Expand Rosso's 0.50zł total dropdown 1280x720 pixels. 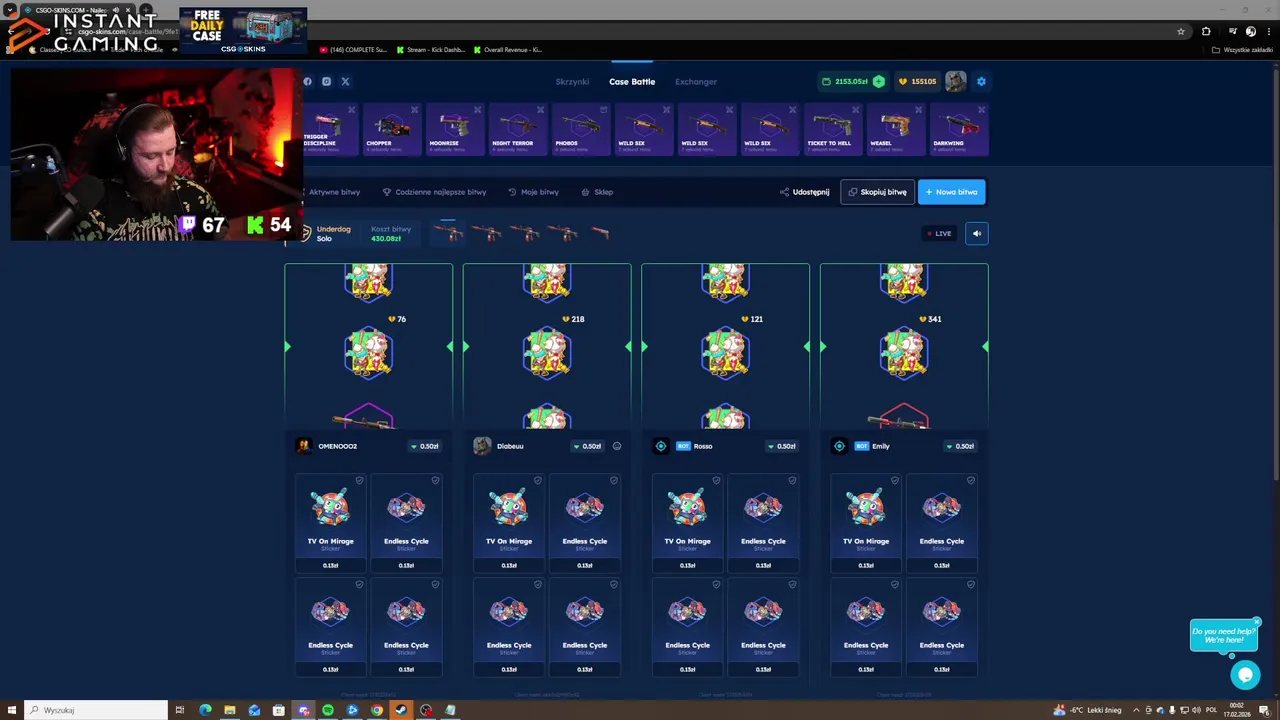(782, 446)
